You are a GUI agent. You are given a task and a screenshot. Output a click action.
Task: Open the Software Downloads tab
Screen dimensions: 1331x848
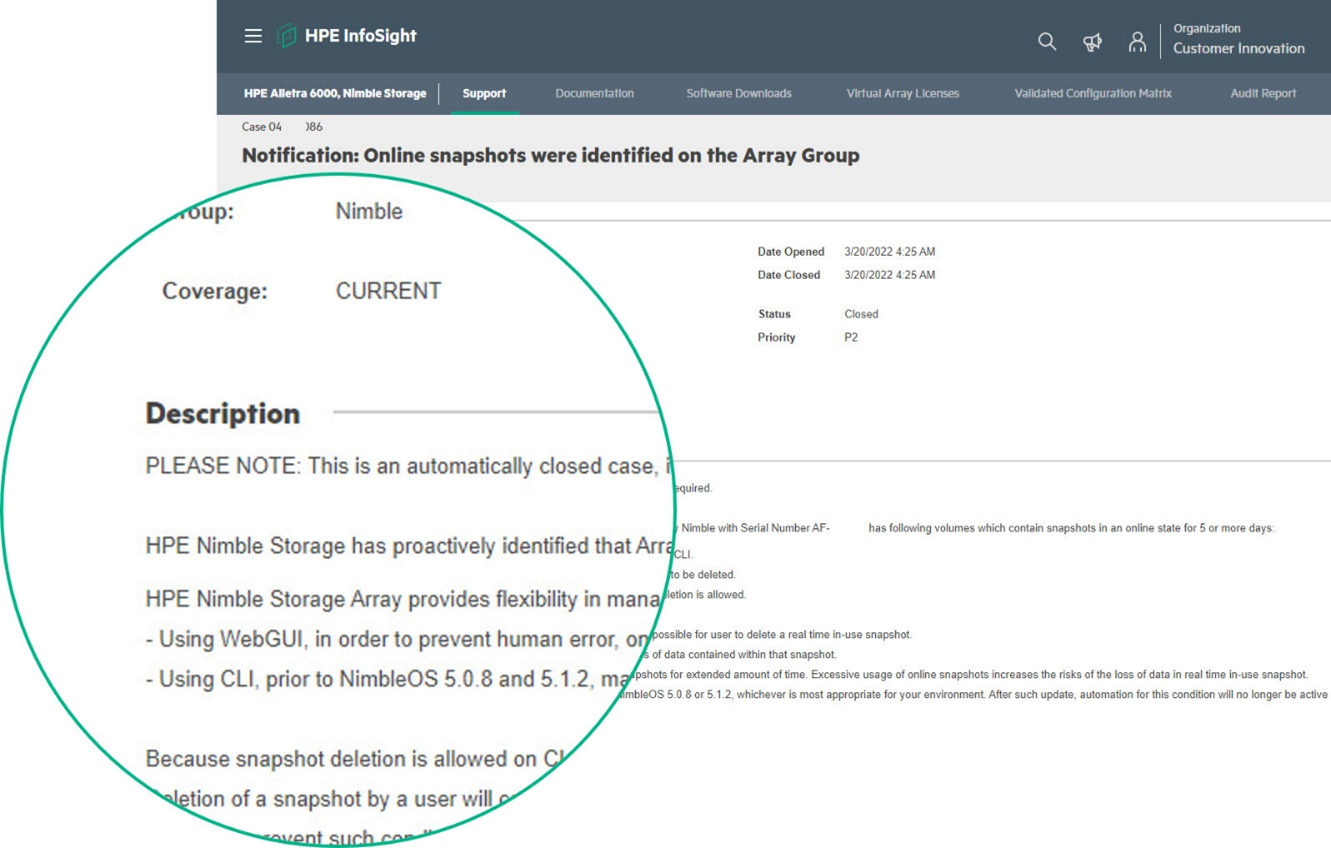pos(739,93)
